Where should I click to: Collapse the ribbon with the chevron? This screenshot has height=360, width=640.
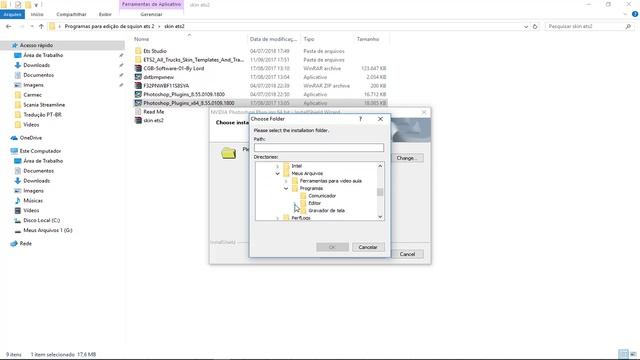626,14
